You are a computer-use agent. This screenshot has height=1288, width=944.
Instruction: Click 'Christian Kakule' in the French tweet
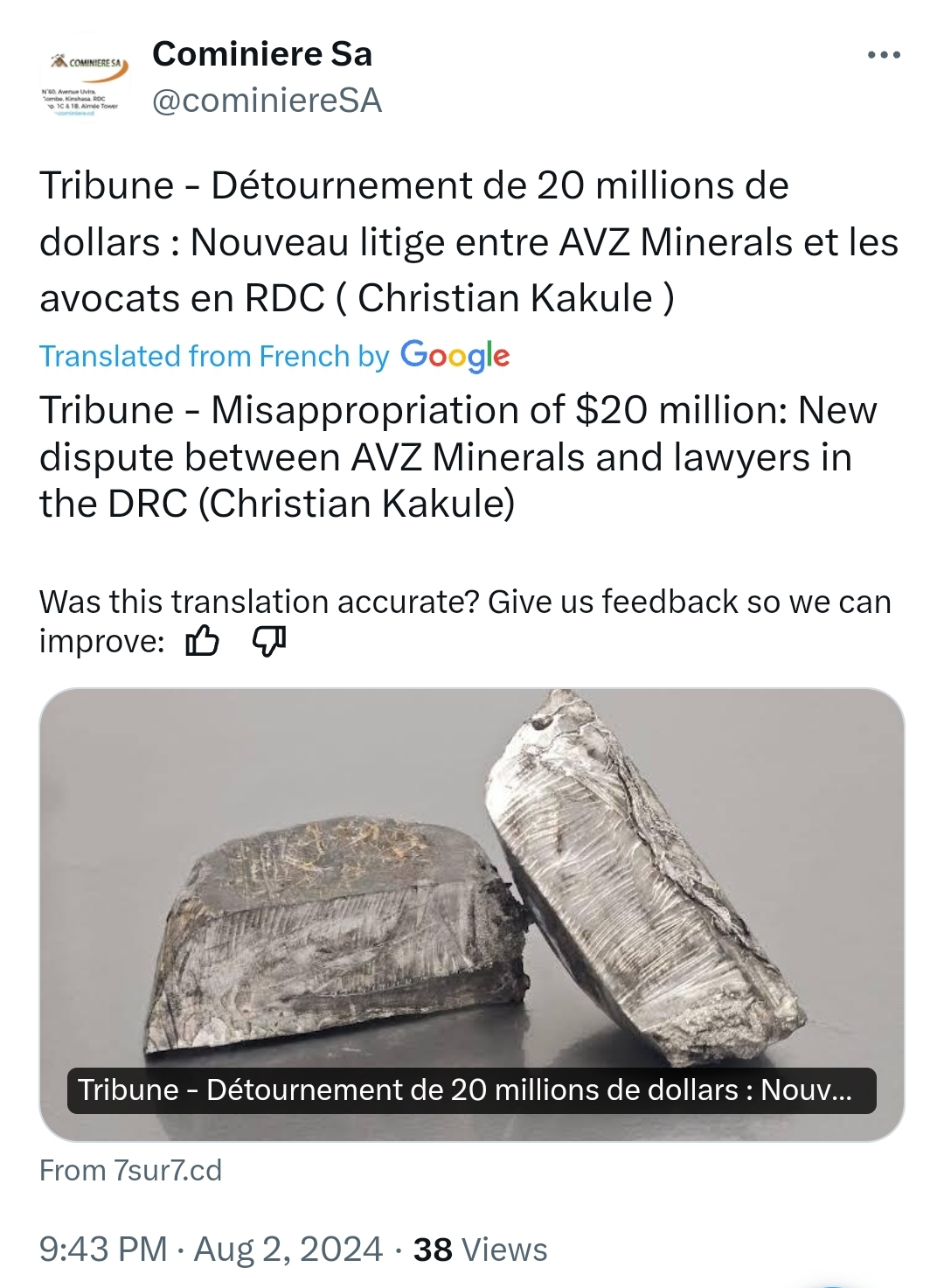pos(505,298)
